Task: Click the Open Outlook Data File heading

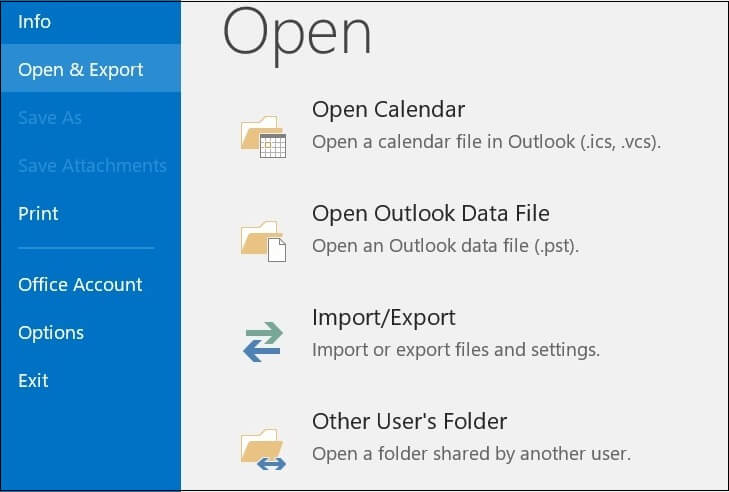Action: (431, 214)
